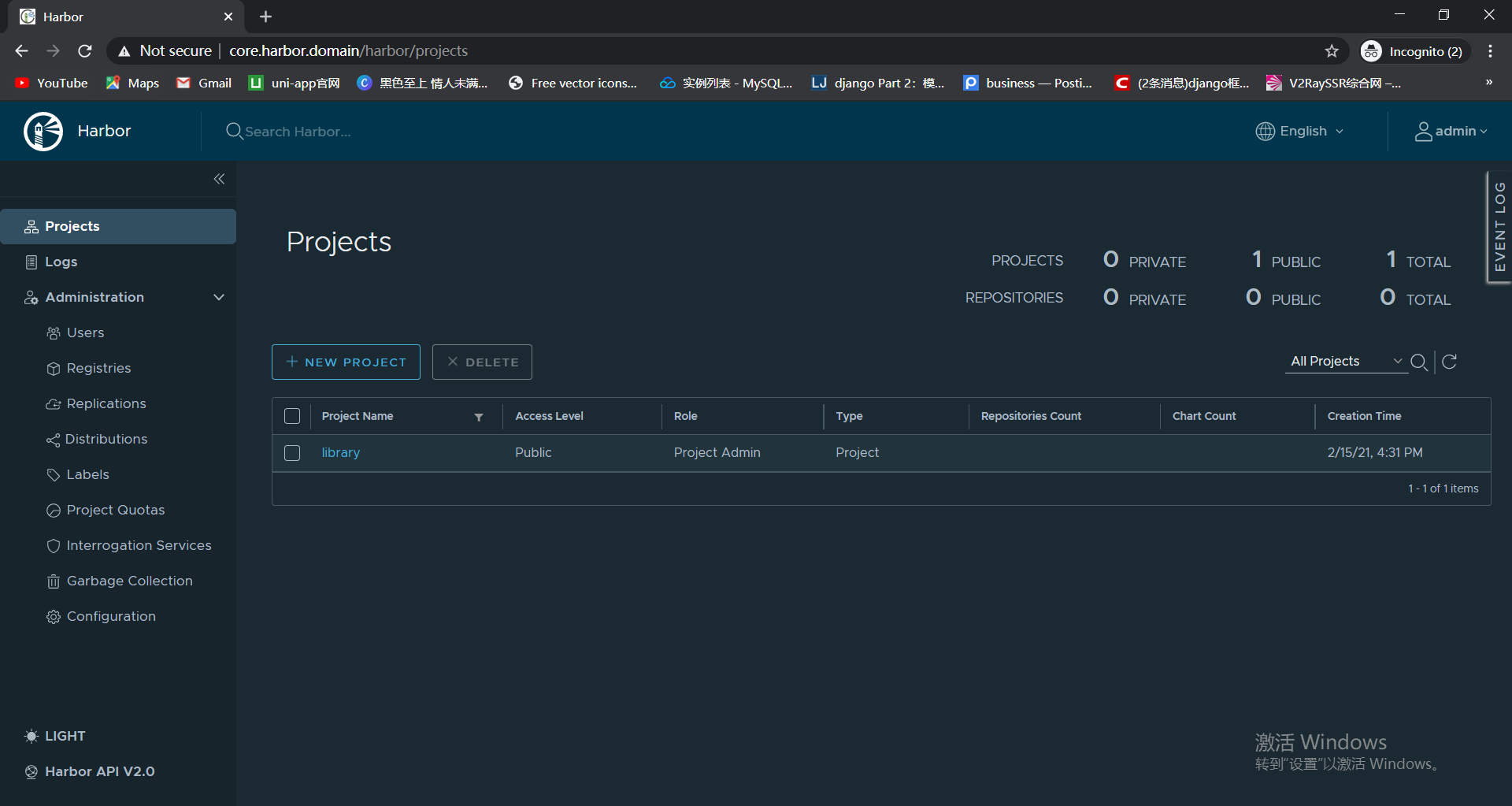The width and height of the screenshot is (1512, 806).
Task: Click the 2/15/21, 4:31 PM cell
Action: click(1375, 452)
